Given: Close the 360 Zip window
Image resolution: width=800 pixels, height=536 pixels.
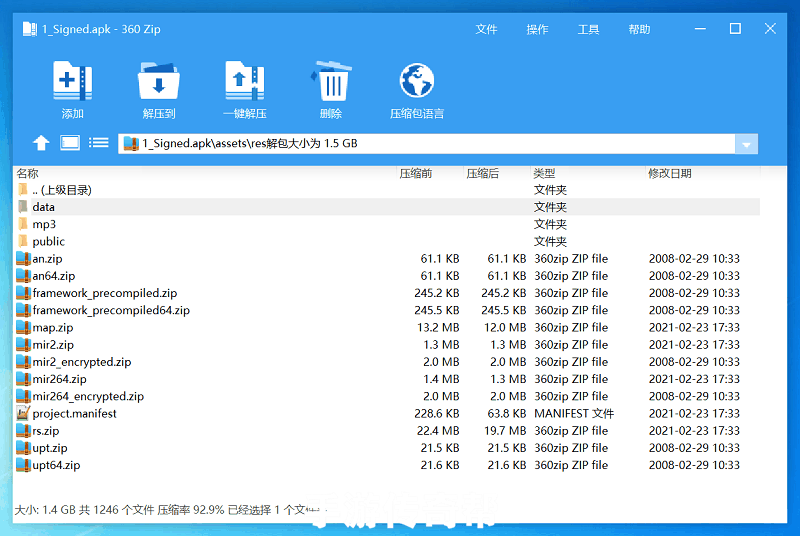Looking at the screenshot, I should tap(770, 29).
